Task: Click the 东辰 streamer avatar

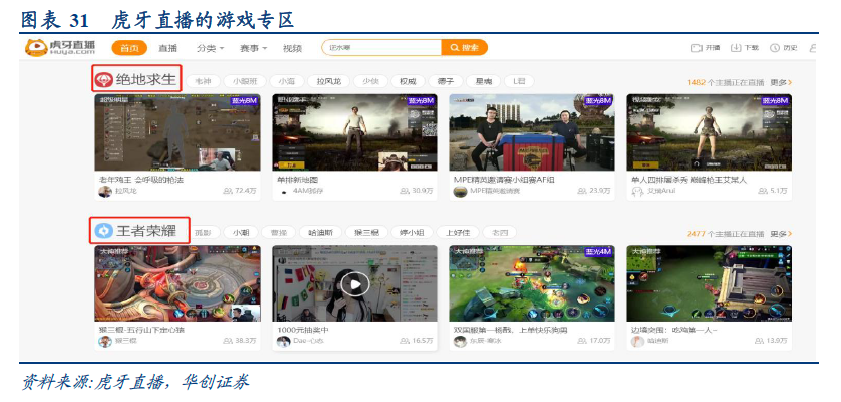Action: [460, 341]
